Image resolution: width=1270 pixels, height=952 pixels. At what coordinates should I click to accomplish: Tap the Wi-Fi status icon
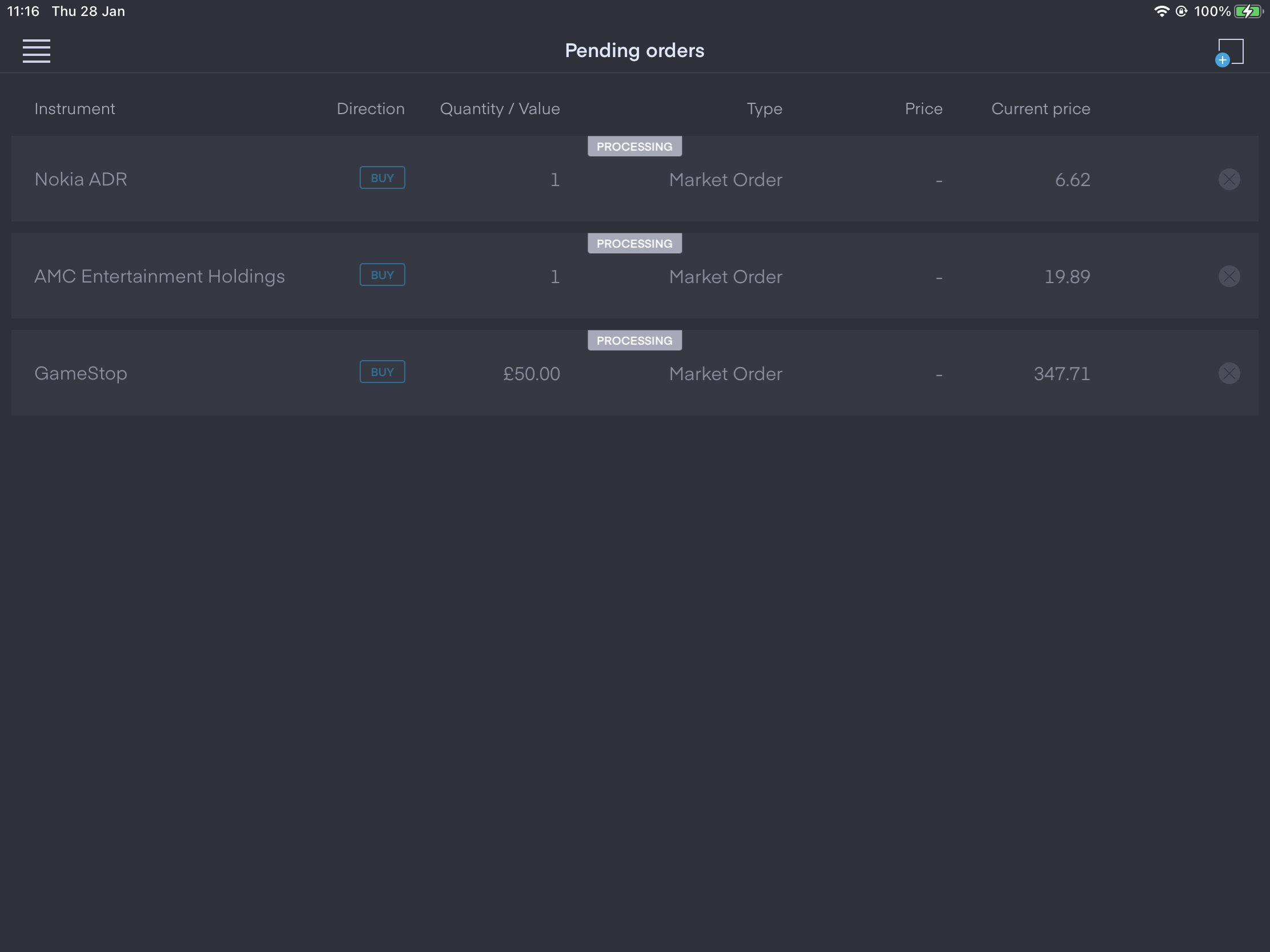tap(1161, 11)
